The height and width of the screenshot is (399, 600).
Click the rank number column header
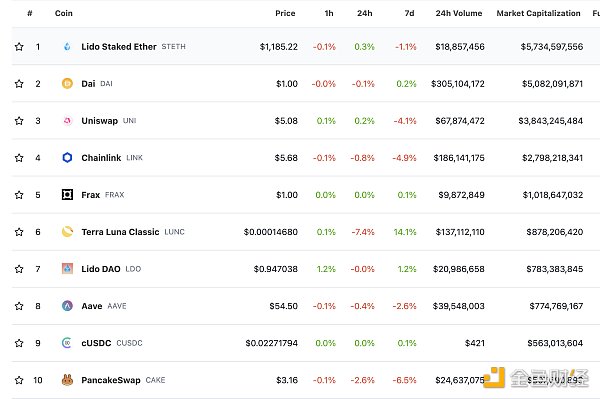pos(30,13)
